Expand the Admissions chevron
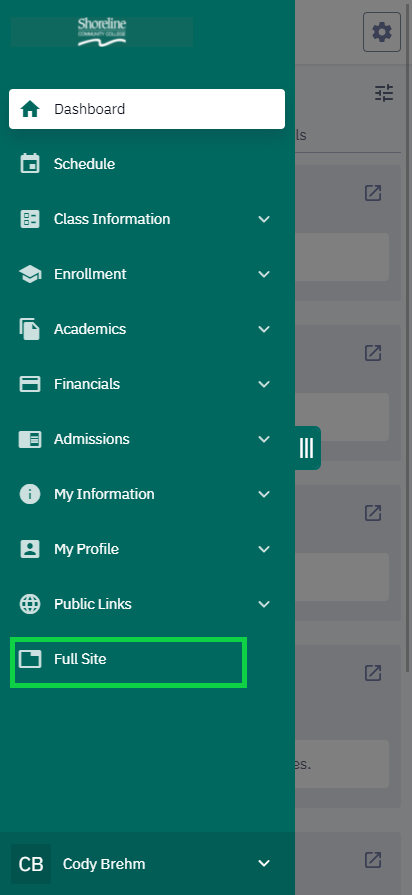This screenshot has width=412, height=895. [264, 439]
